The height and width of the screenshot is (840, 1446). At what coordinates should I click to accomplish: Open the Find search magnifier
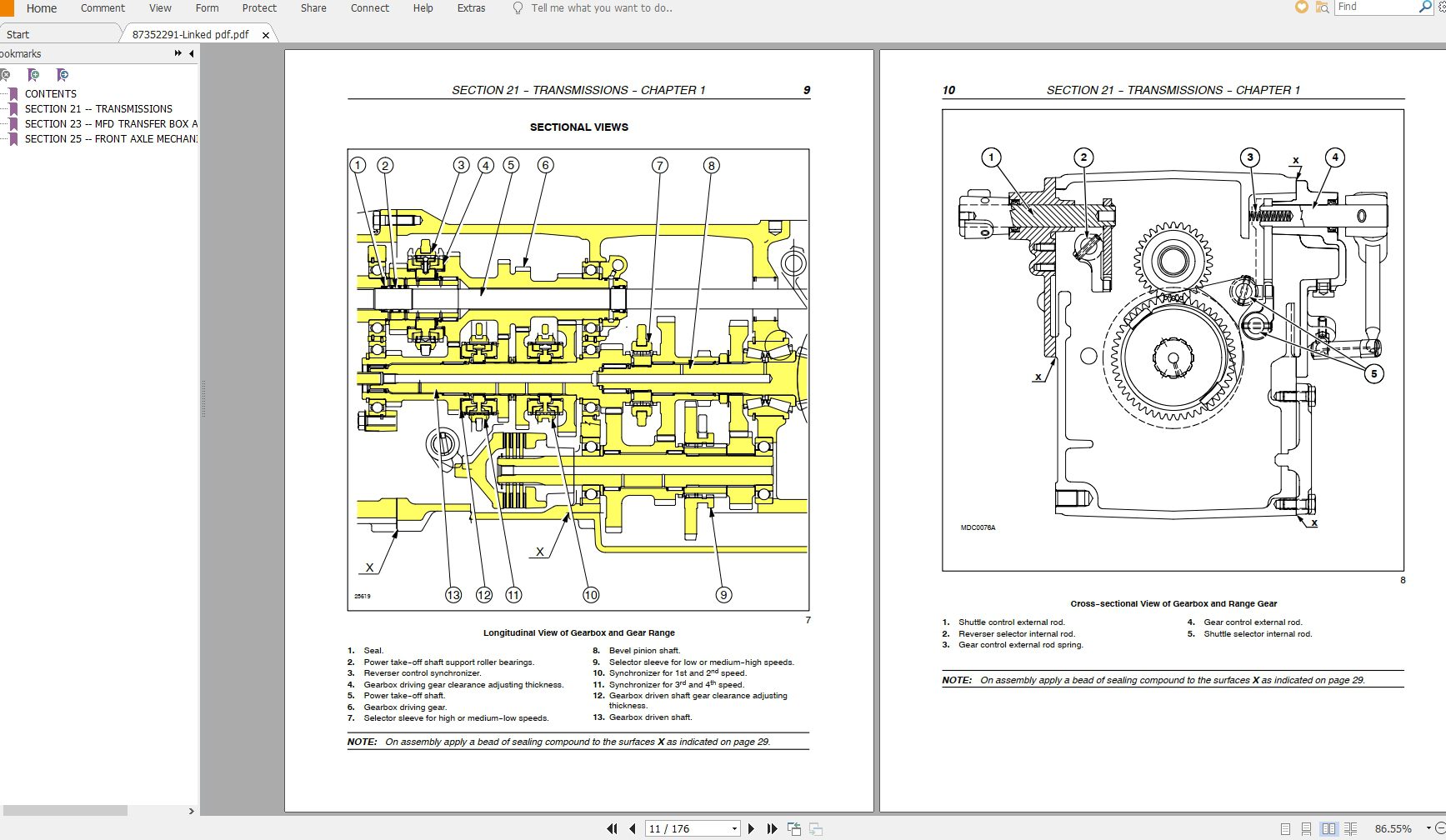(x=1424, y=7)
